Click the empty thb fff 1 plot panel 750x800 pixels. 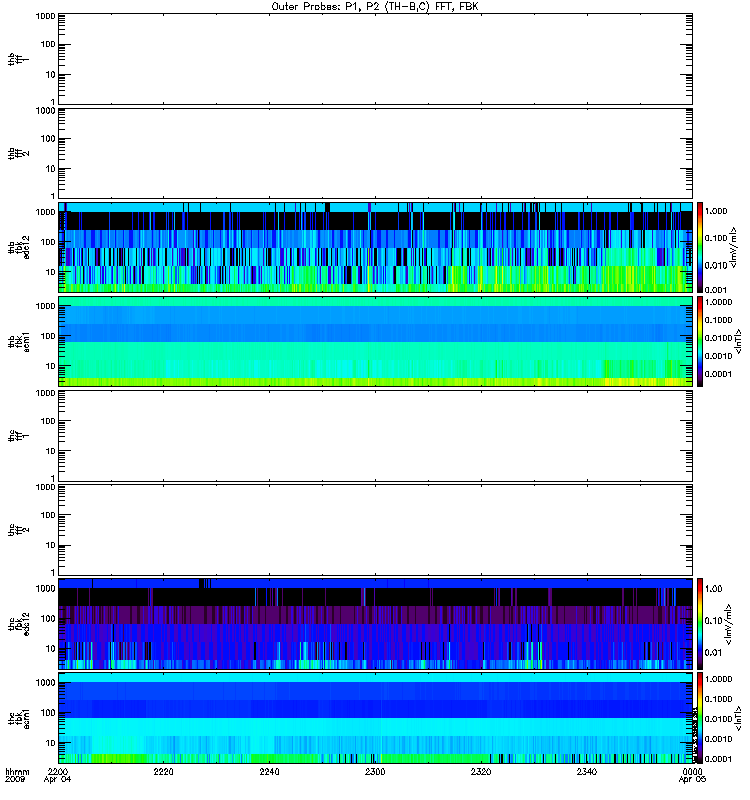pyautogui.click(x=375, y=59)
